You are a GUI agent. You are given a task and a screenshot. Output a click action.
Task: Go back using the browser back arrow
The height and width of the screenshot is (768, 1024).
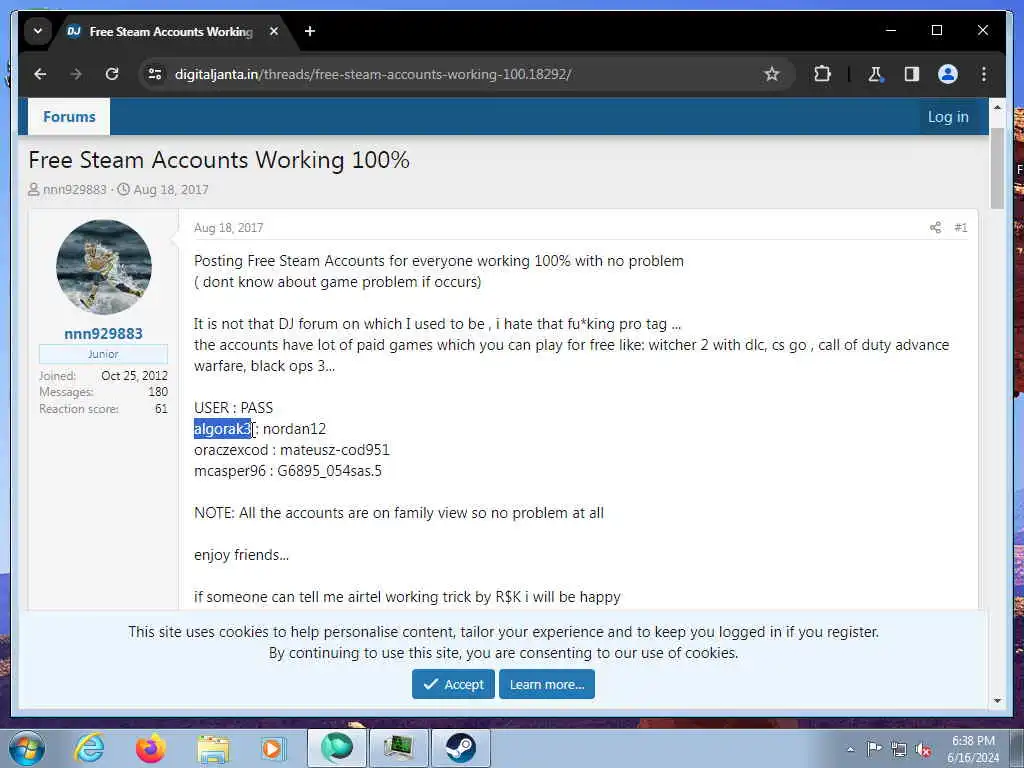(x=40, y=74)
